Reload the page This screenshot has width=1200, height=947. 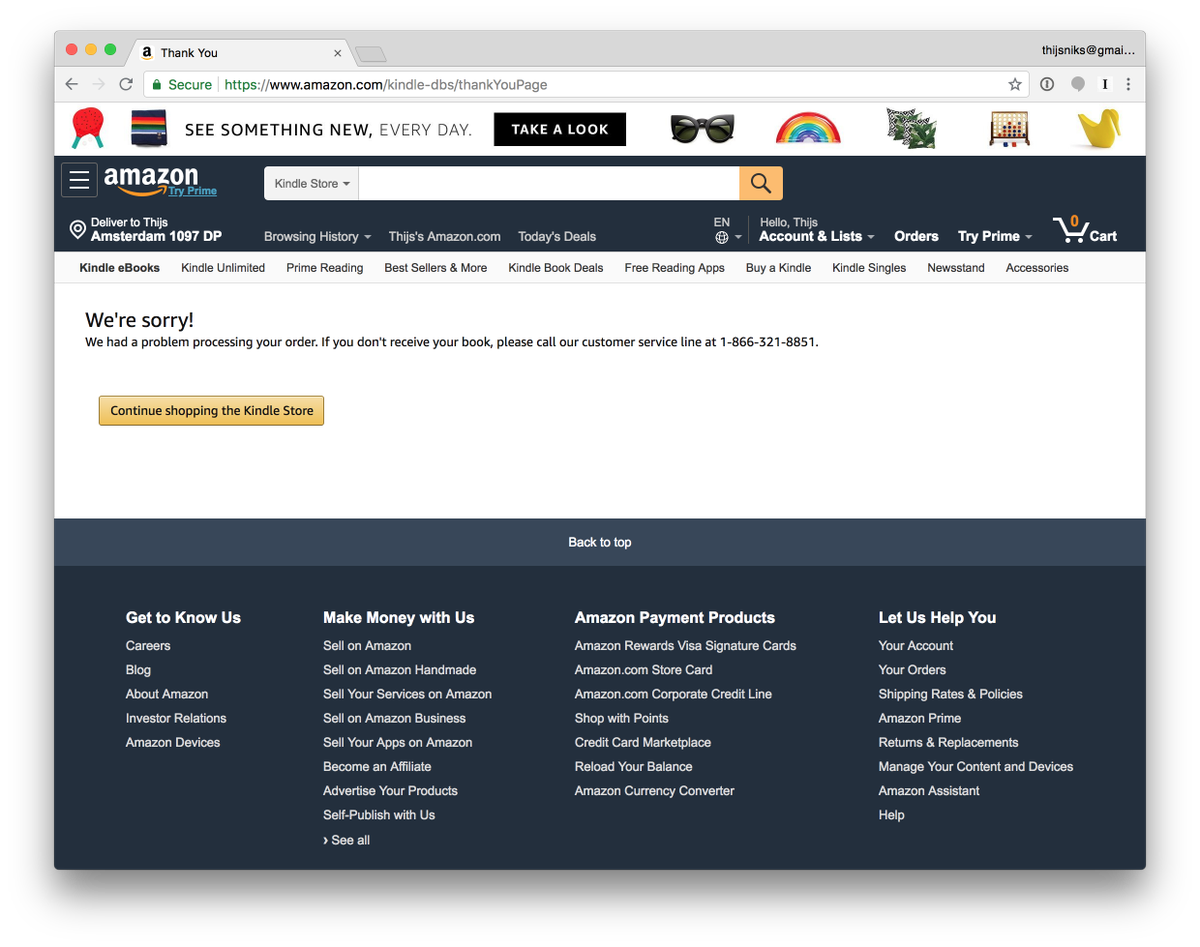coord(126,84)
